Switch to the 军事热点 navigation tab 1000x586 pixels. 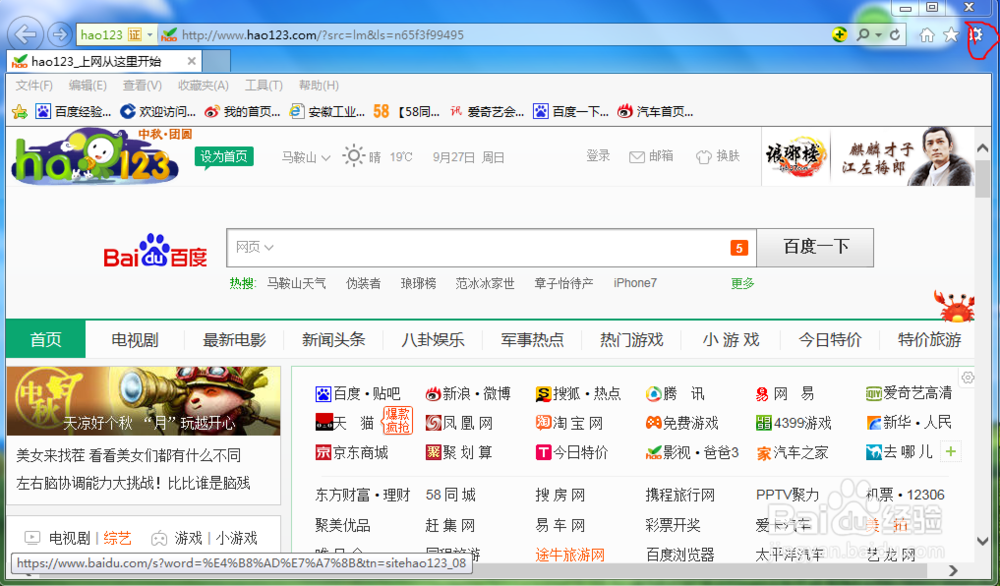533,340
